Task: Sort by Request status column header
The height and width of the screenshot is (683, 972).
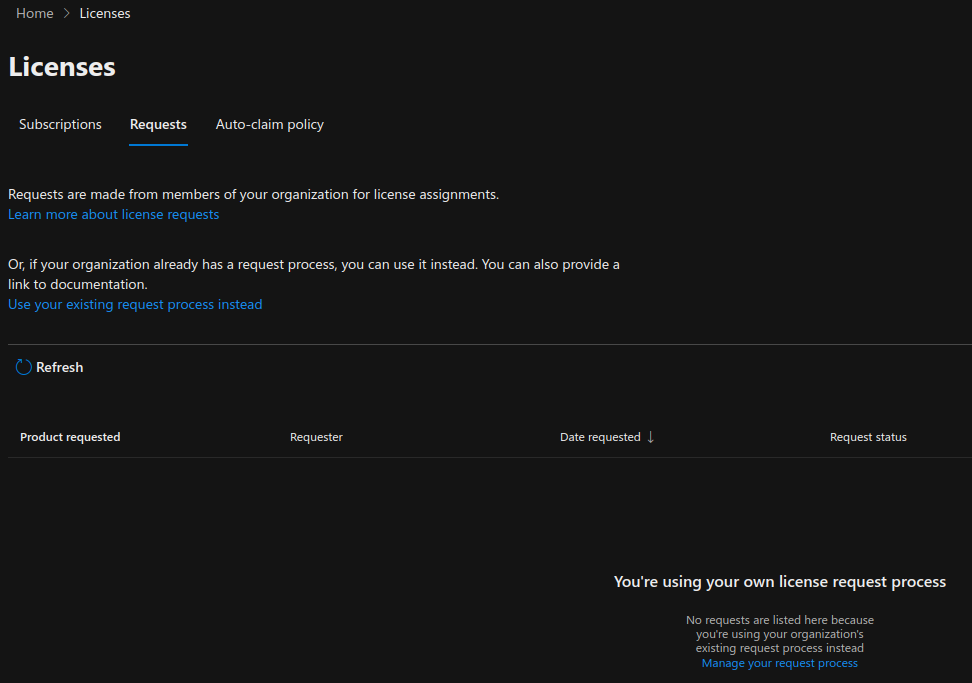Action: click(868, 437)
